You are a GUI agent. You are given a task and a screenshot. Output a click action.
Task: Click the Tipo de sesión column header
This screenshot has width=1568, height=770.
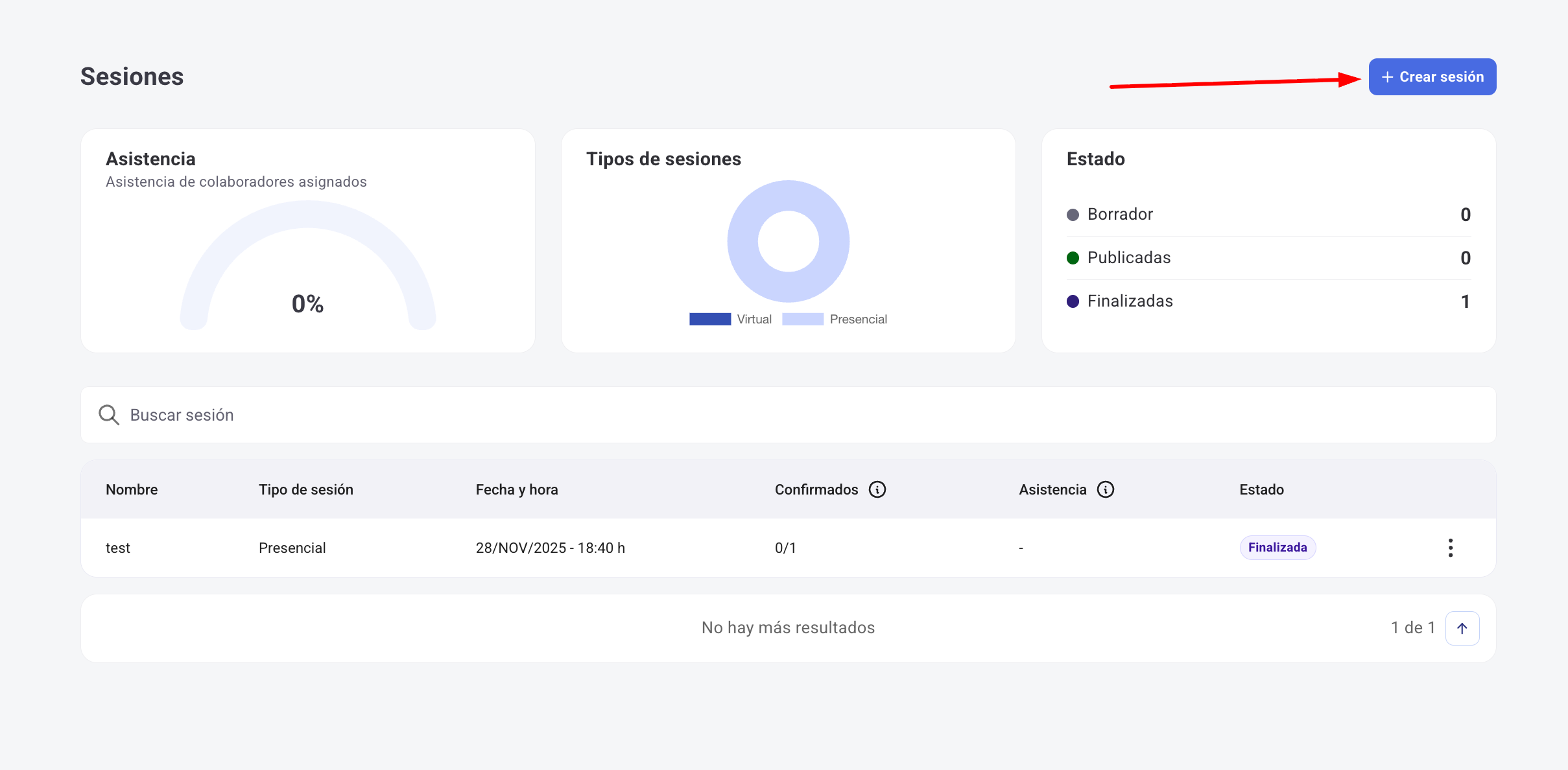pos(305,490)
